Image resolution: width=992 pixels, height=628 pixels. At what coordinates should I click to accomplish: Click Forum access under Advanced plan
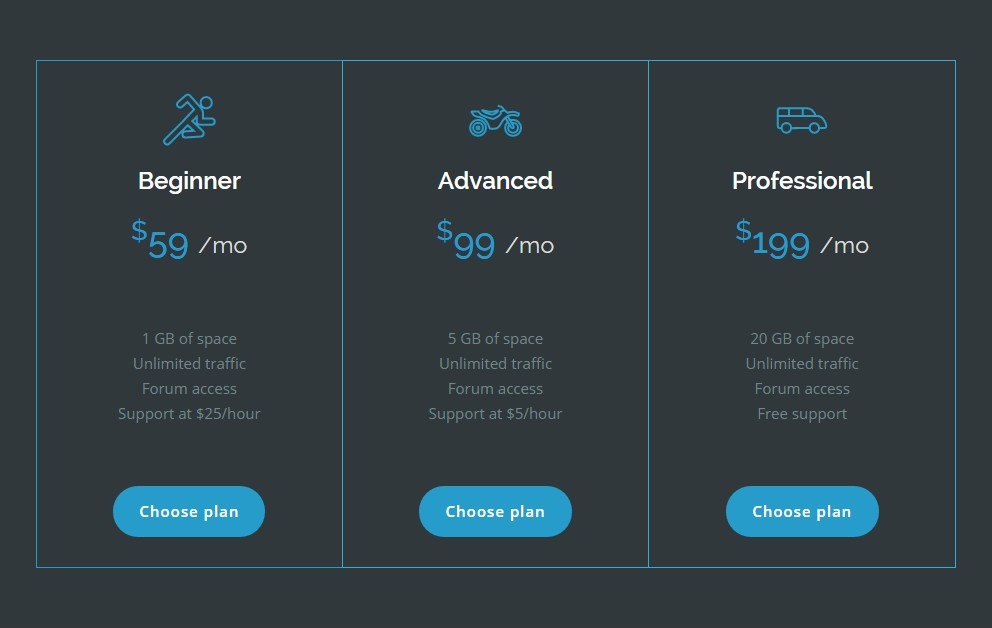[495, 388]
